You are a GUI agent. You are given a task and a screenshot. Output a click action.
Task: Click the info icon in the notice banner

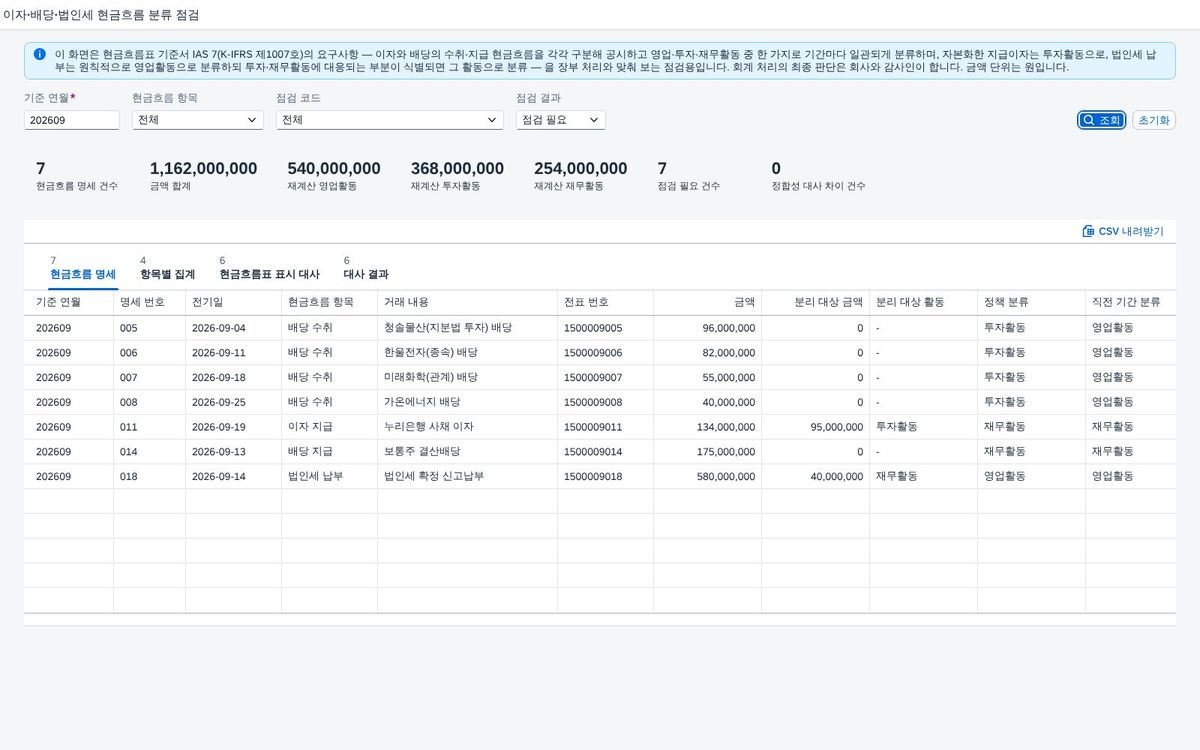pos(39,54)
